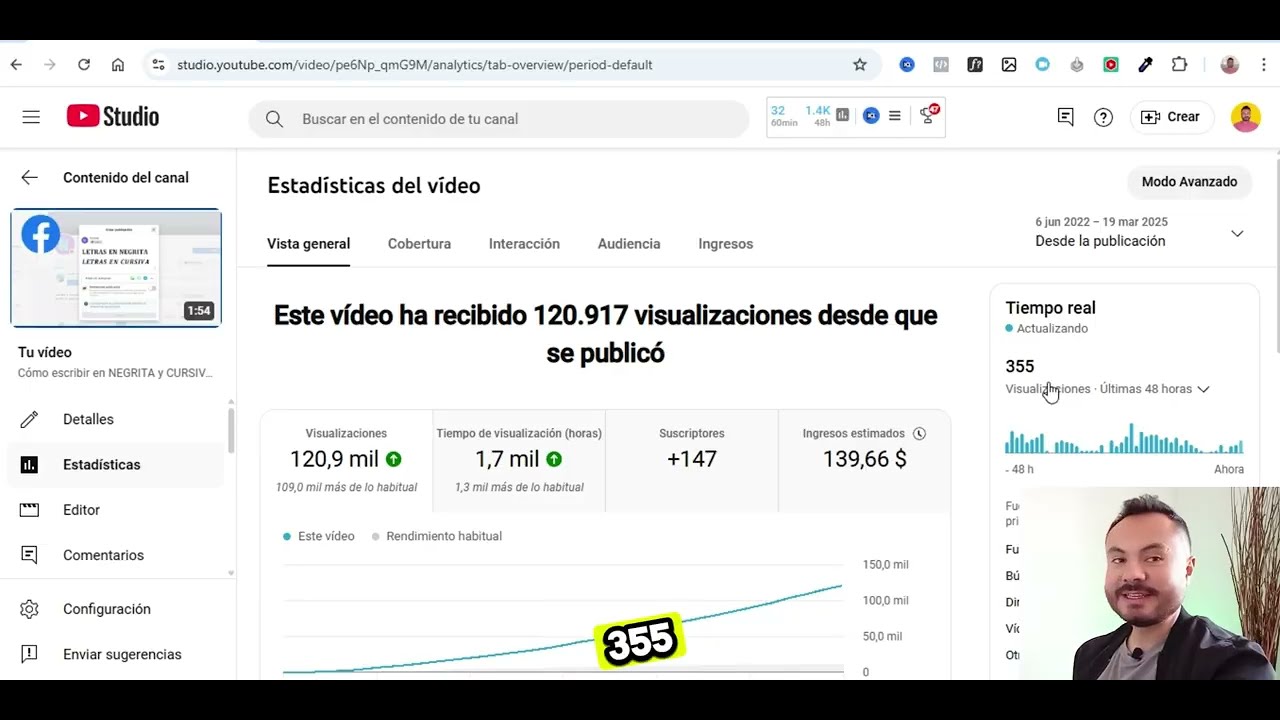The width and height of the screenshot is (1280, 720).
Task: Open Editor in the sidebar
Action: coord(116,510)
